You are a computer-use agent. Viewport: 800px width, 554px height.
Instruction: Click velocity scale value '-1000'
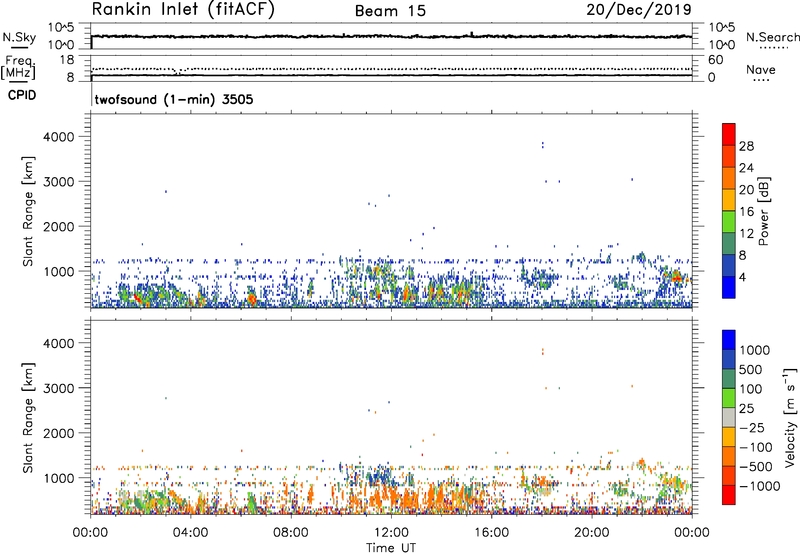click(x=760, y=486)
